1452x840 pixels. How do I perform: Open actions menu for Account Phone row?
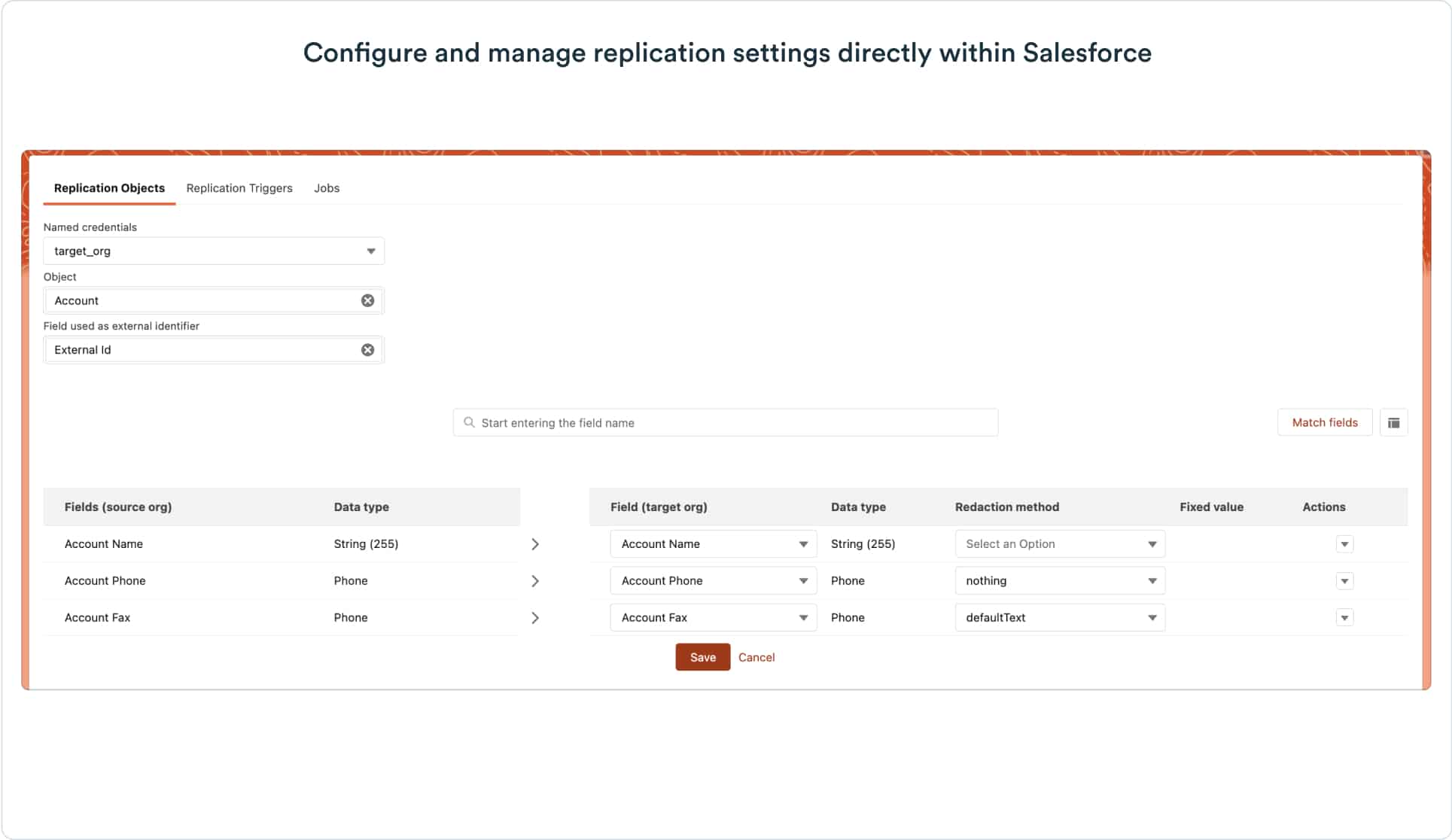[1344, 581]
